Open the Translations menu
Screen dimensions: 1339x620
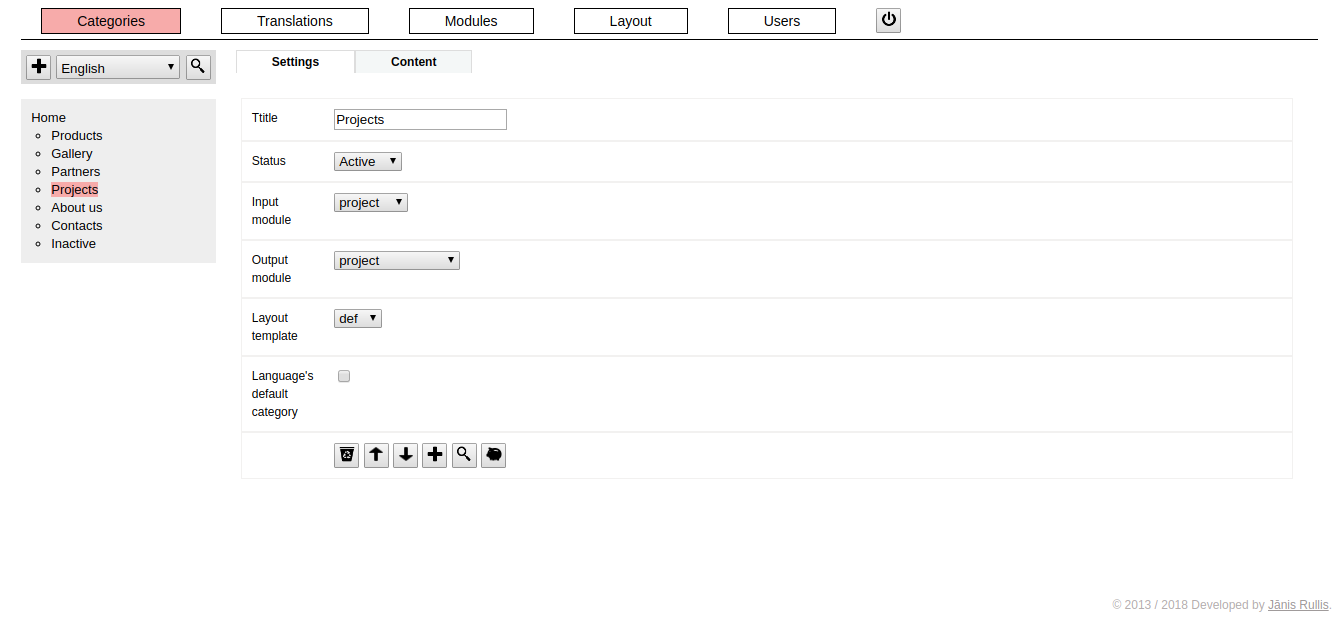(x=295, y=21)
